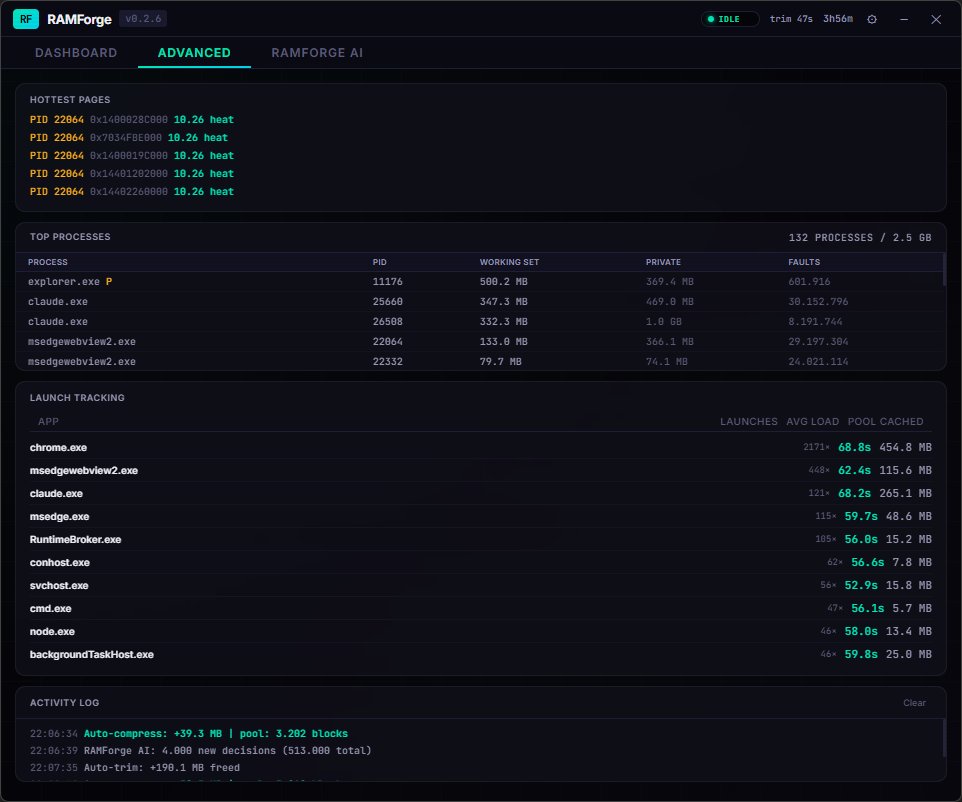Click the APP column header

click(x=48, y=422)
